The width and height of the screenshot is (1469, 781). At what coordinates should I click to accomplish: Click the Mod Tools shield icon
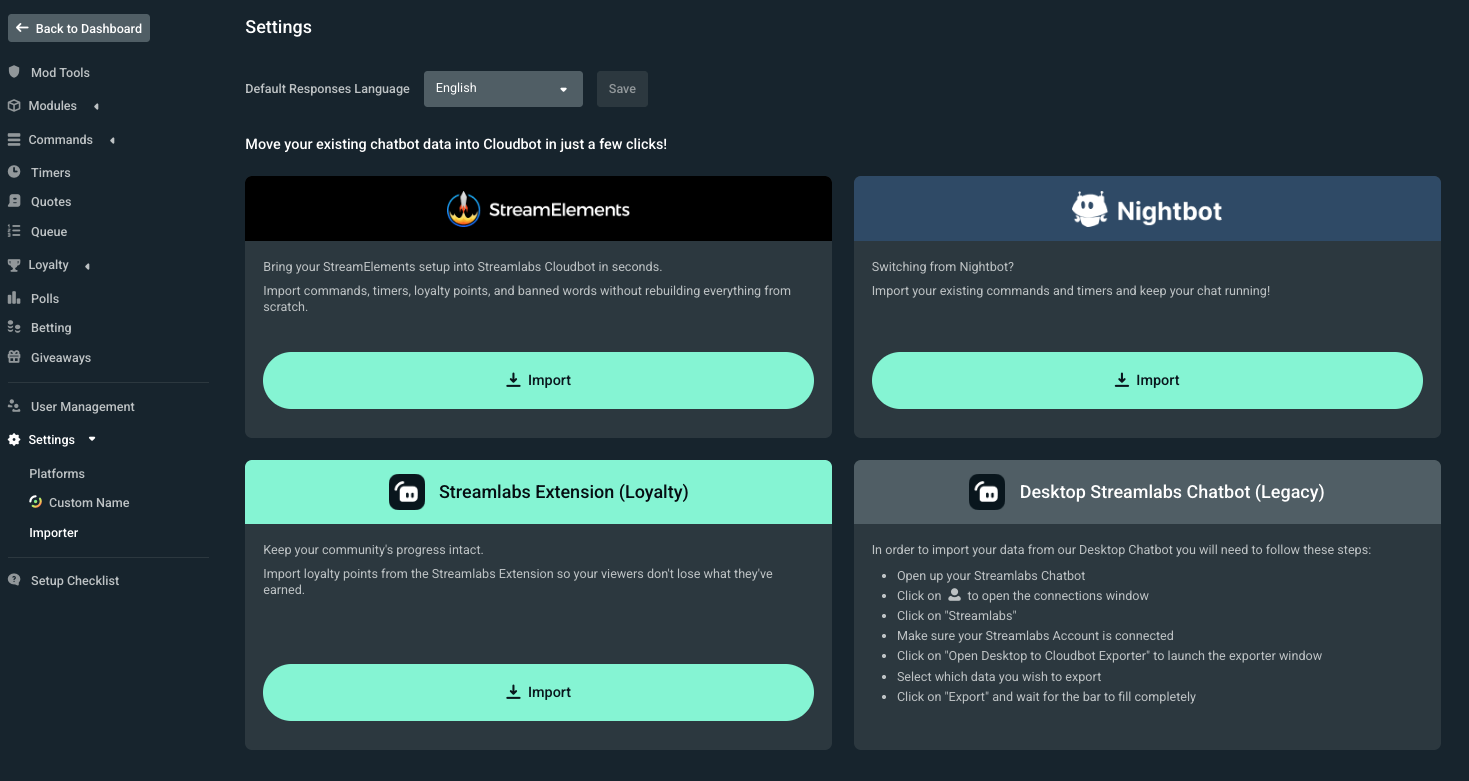[x=14, y=72]
